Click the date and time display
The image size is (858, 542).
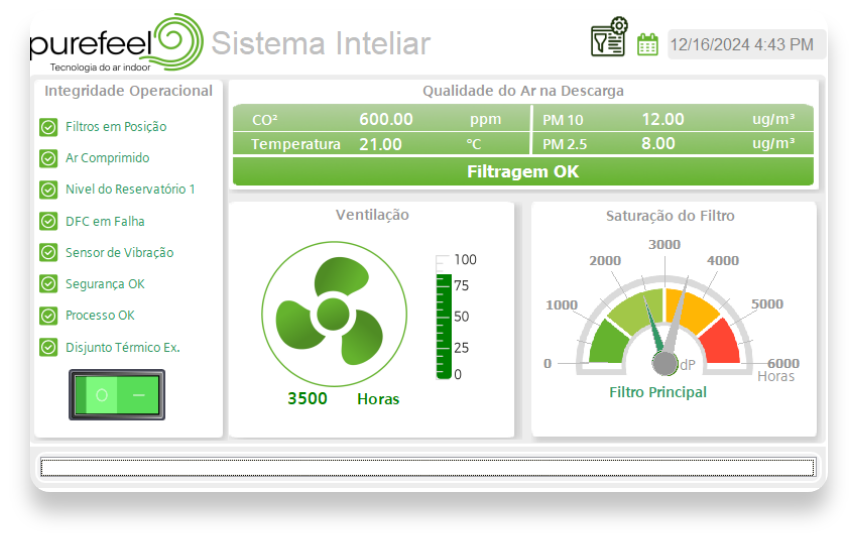741,44
